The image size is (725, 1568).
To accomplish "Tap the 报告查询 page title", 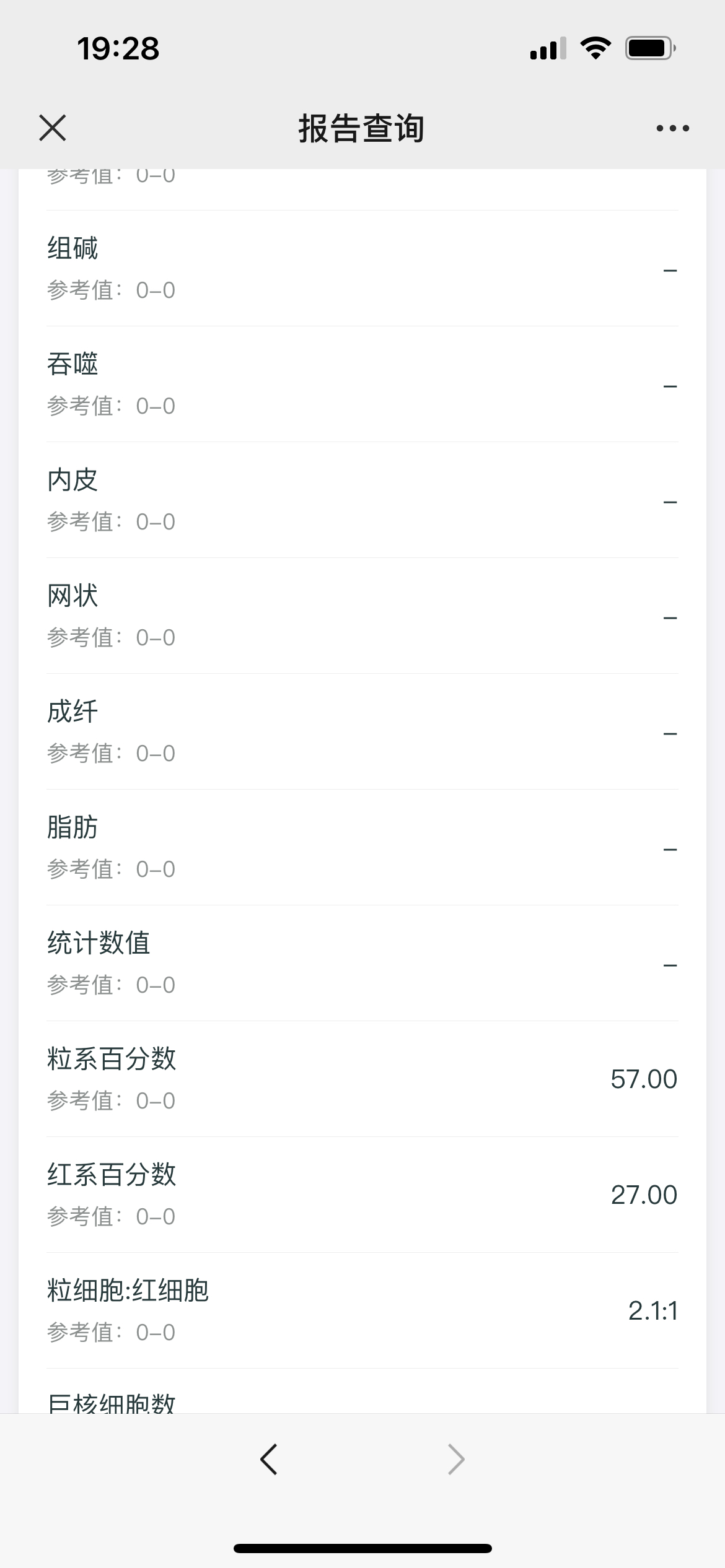I will tap(362, 128).
